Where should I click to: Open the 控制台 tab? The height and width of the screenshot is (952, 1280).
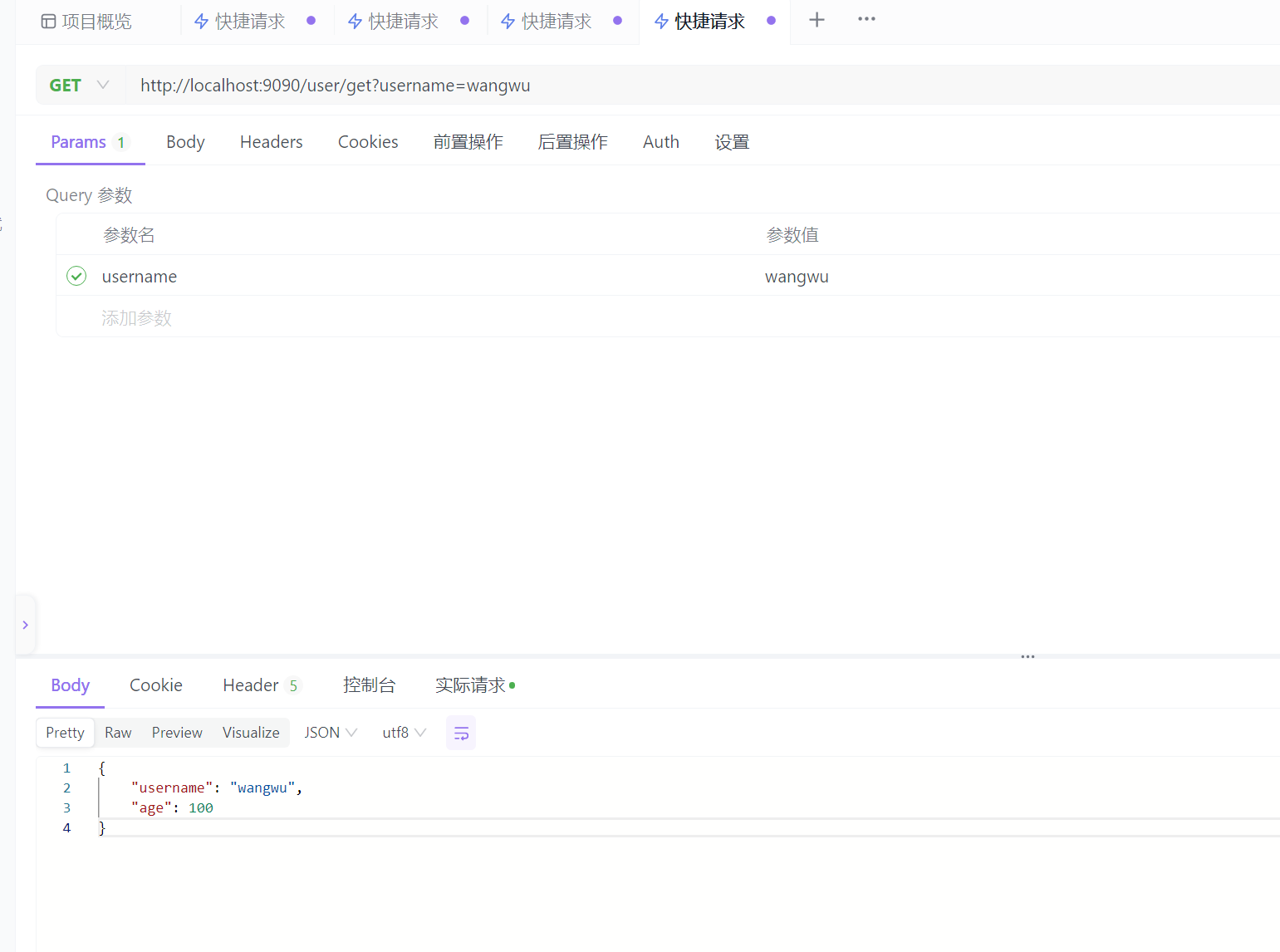click(x=369, y=685)
